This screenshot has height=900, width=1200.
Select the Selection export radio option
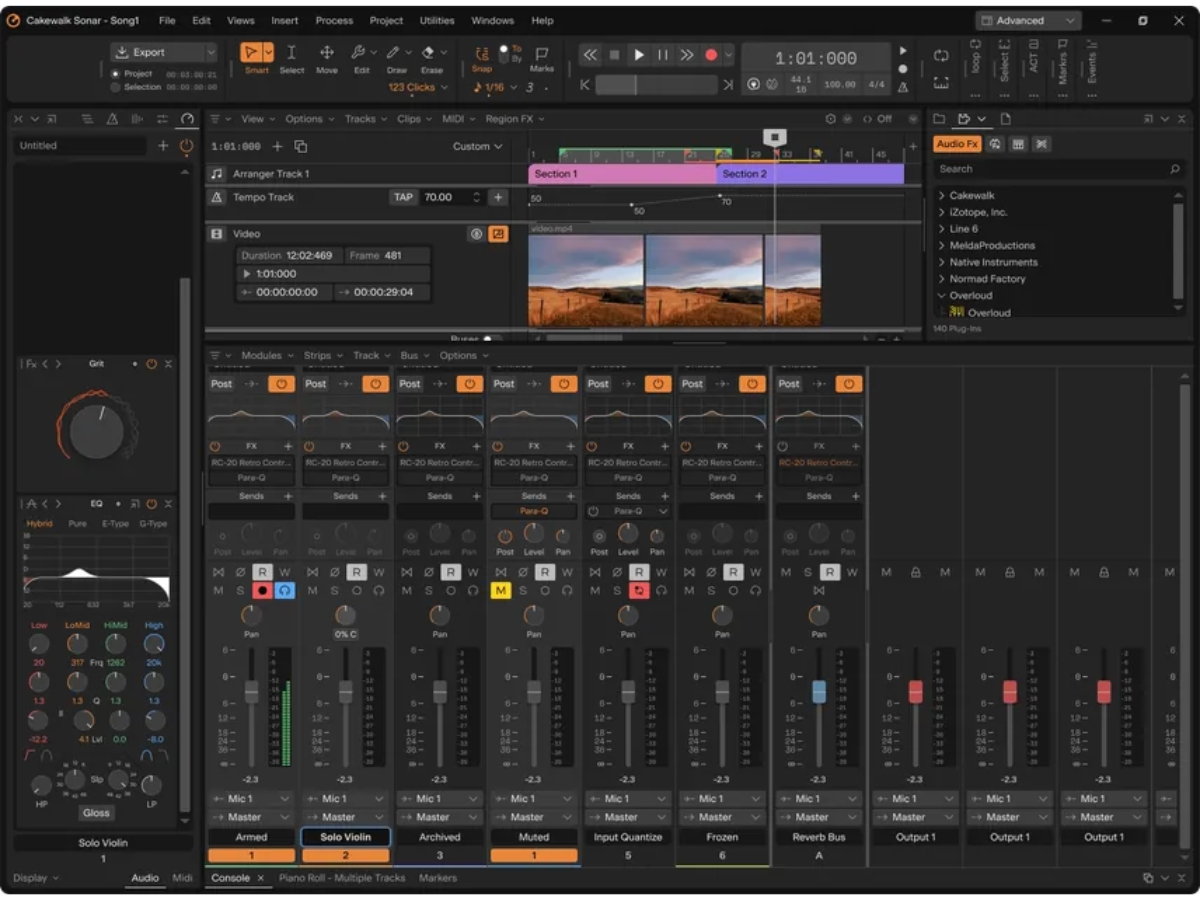tap(116, 87)
